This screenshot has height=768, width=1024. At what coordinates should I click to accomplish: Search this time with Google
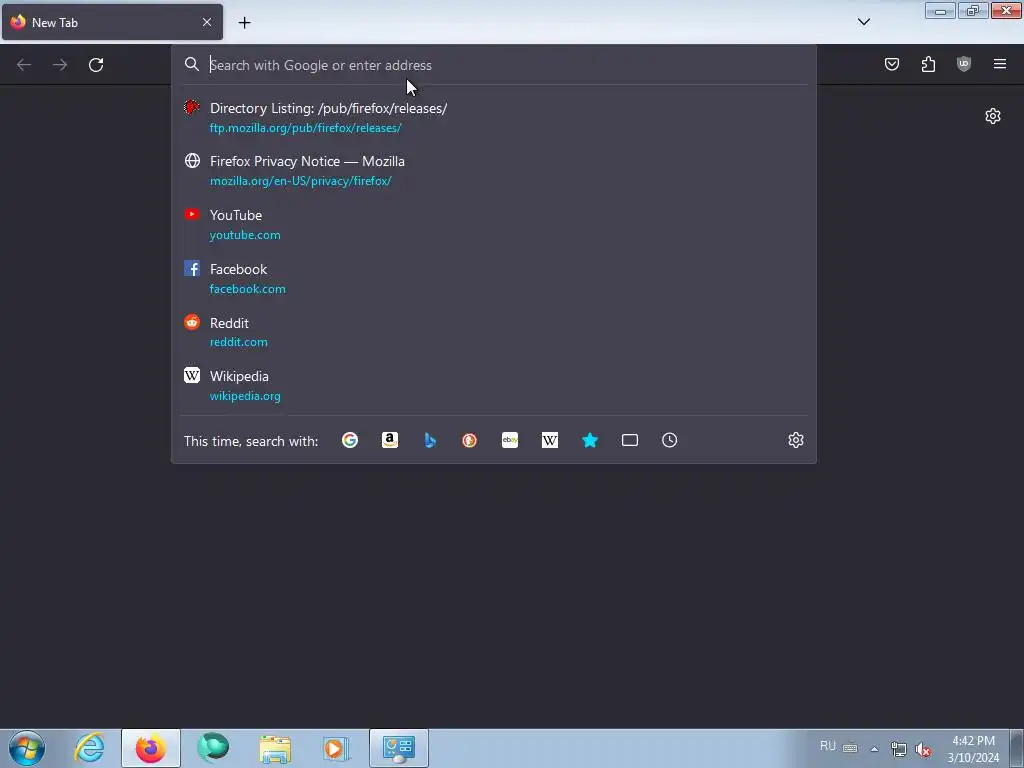(350, 440)
